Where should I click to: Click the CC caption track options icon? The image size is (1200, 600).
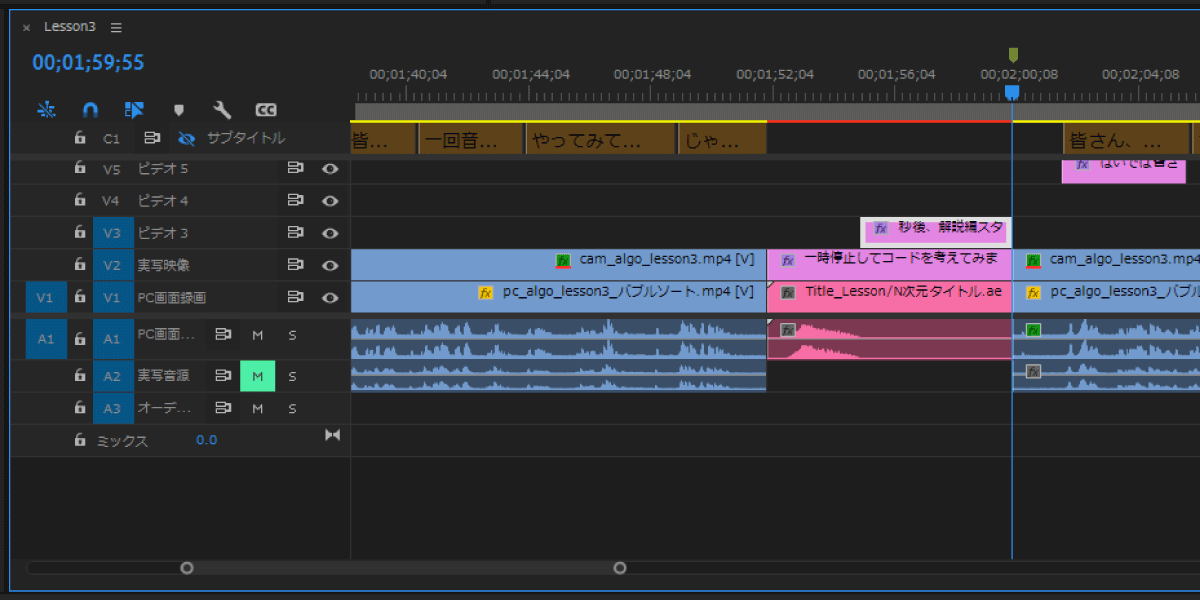point(266,110)
